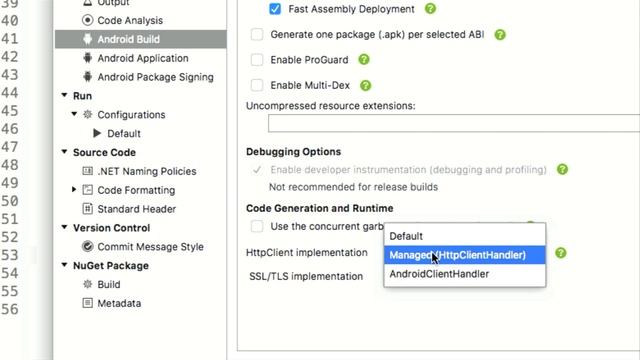Click the Version Control section label

[111, 228]
